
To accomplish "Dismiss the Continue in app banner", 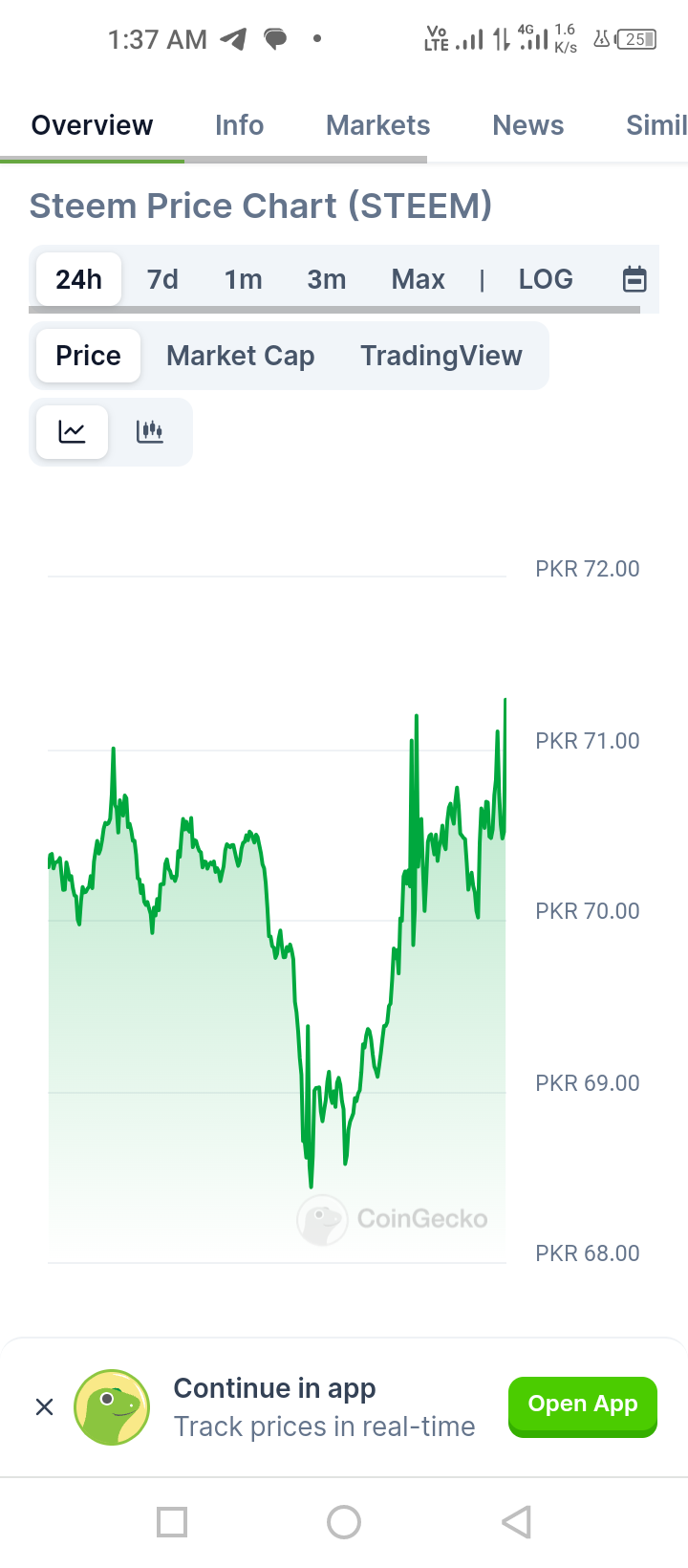I will (x=44, y=1406).
